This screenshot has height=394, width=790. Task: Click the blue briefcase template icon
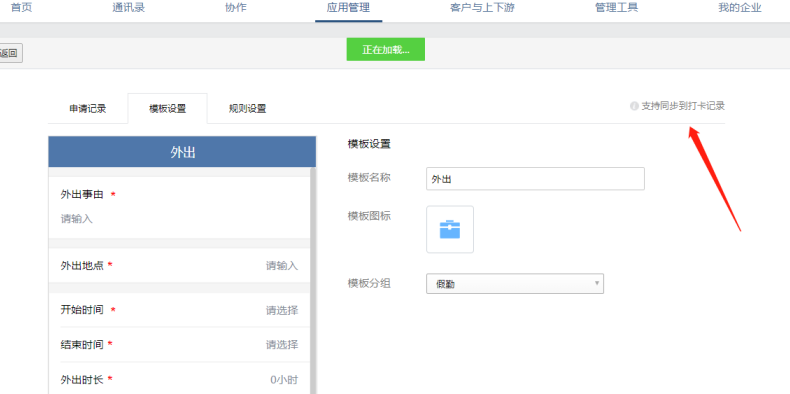point(450,229)
